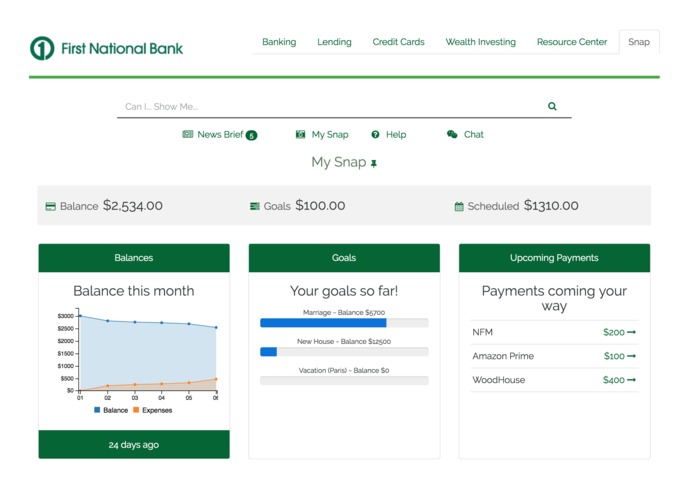695x494 pixels.
Task: Start a Chat via the Chat link
Action: tap(473, 135)
